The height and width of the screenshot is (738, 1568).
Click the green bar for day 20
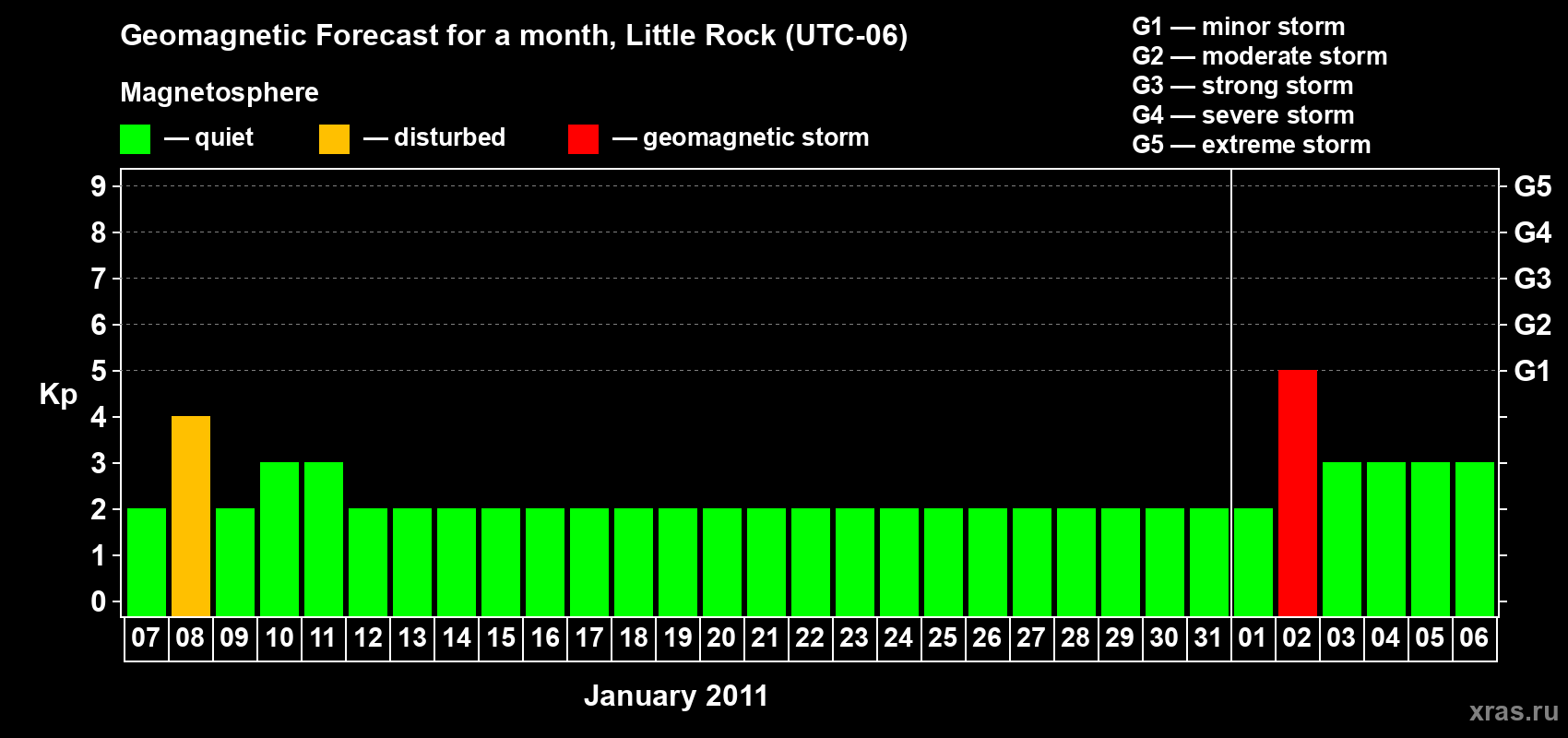[722, 562]
